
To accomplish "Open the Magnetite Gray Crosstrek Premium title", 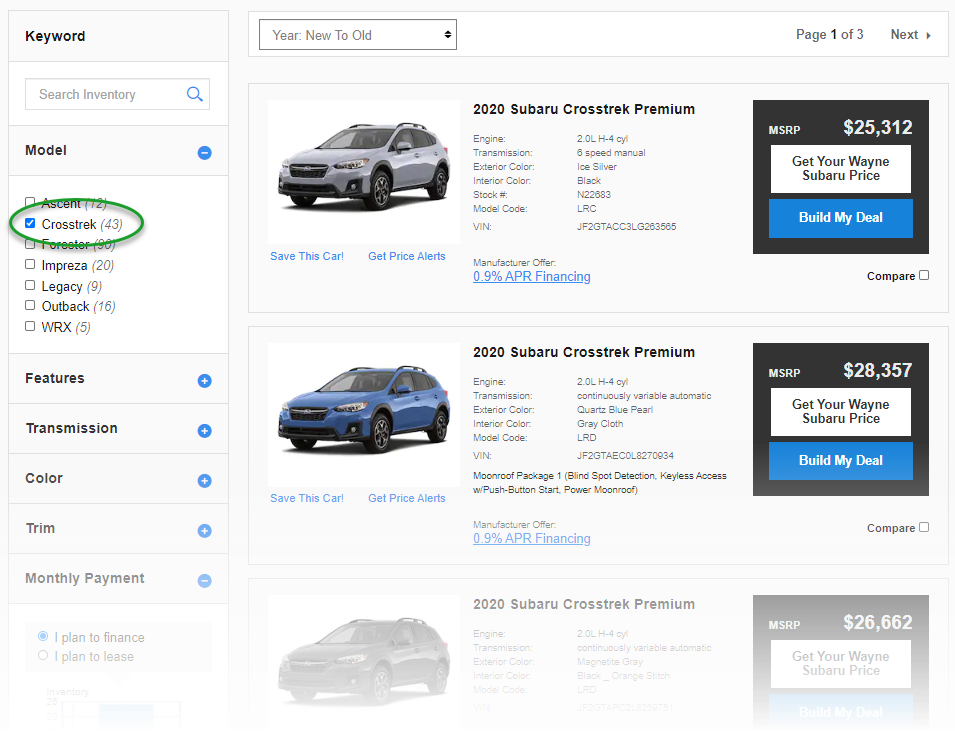I will point(584,604).
